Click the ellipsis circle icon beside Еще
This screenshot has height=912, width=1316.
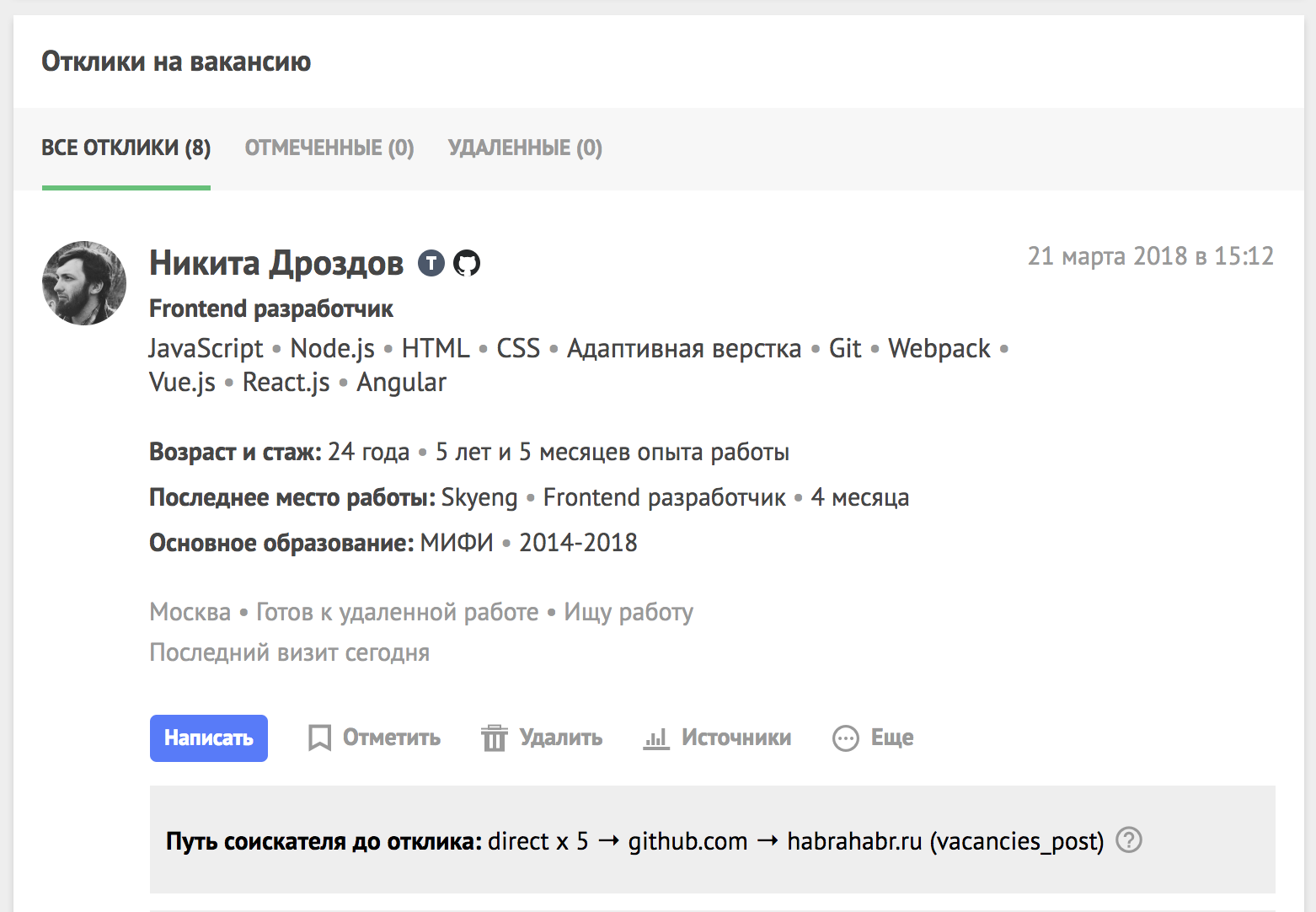845,738
